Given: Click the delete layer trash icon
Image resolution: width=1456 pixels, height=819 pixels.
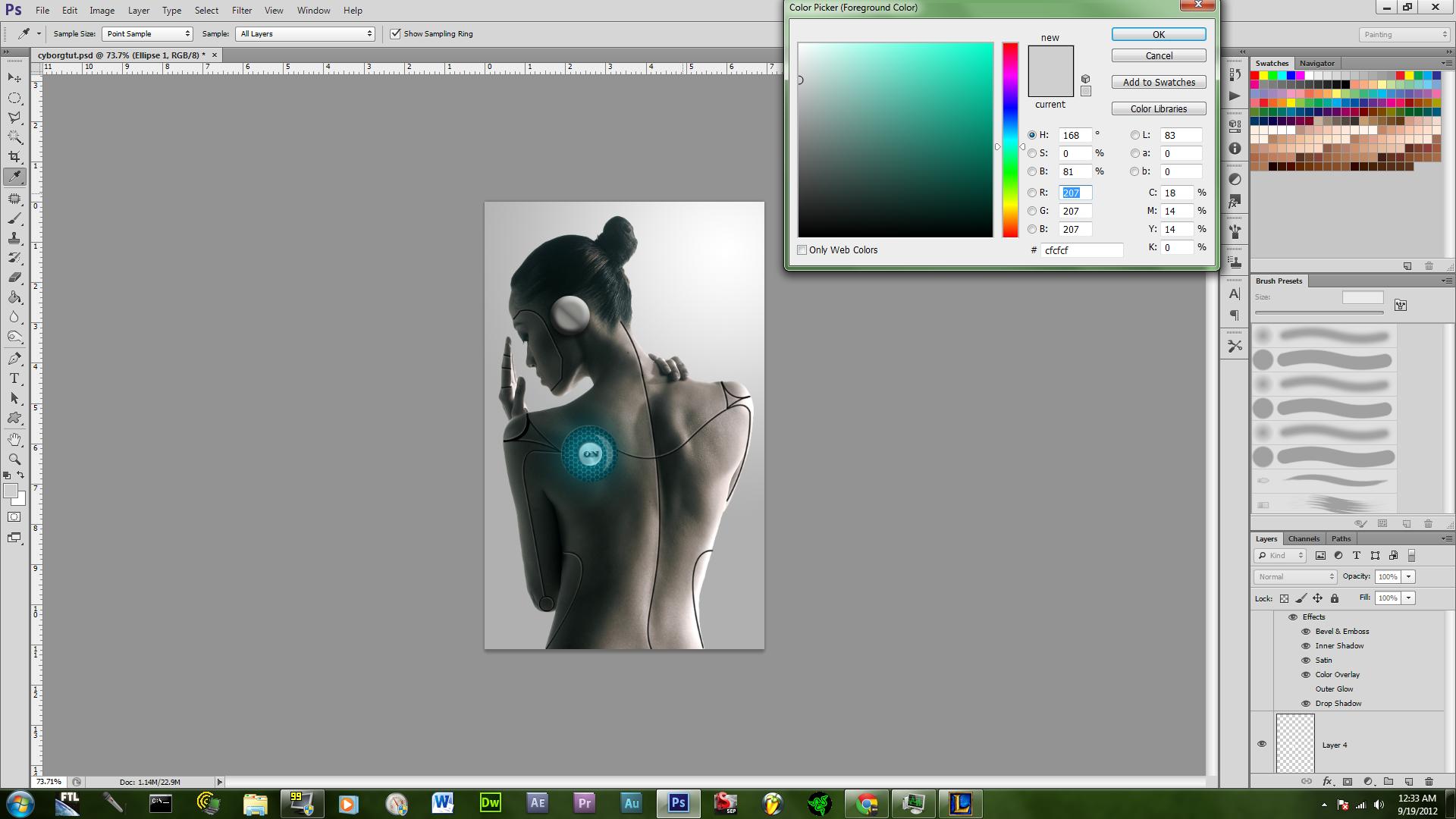Looking at the screenshot, I should point(1429,781).
